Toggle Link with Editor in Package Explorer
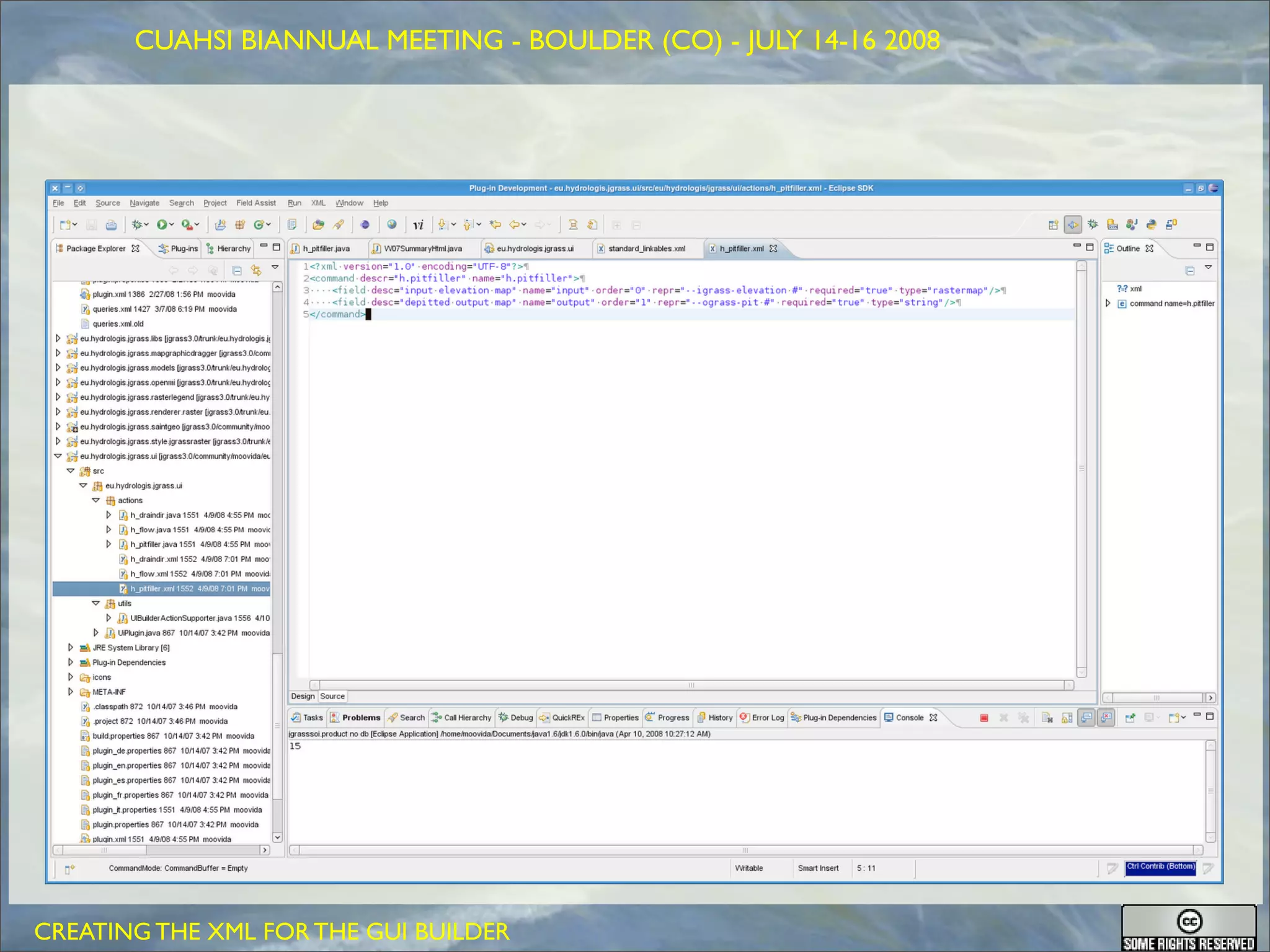The height and width of the screenshot is (952, 1270). pyautogui.click(x=255, y=270)
